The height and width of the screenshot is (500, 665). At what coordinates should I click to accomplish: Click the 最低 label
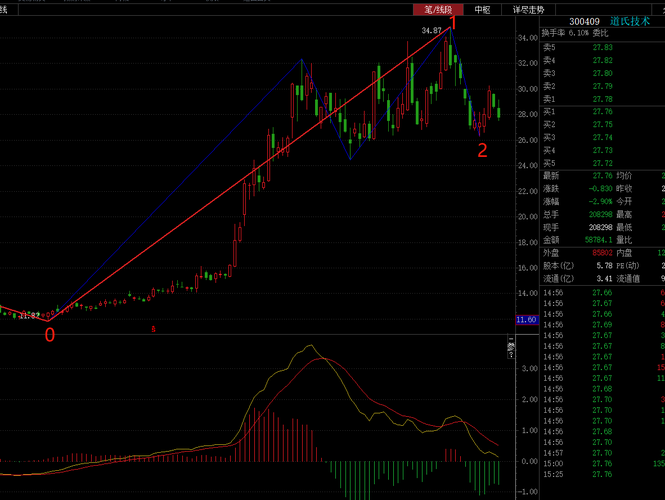[624, 227]
